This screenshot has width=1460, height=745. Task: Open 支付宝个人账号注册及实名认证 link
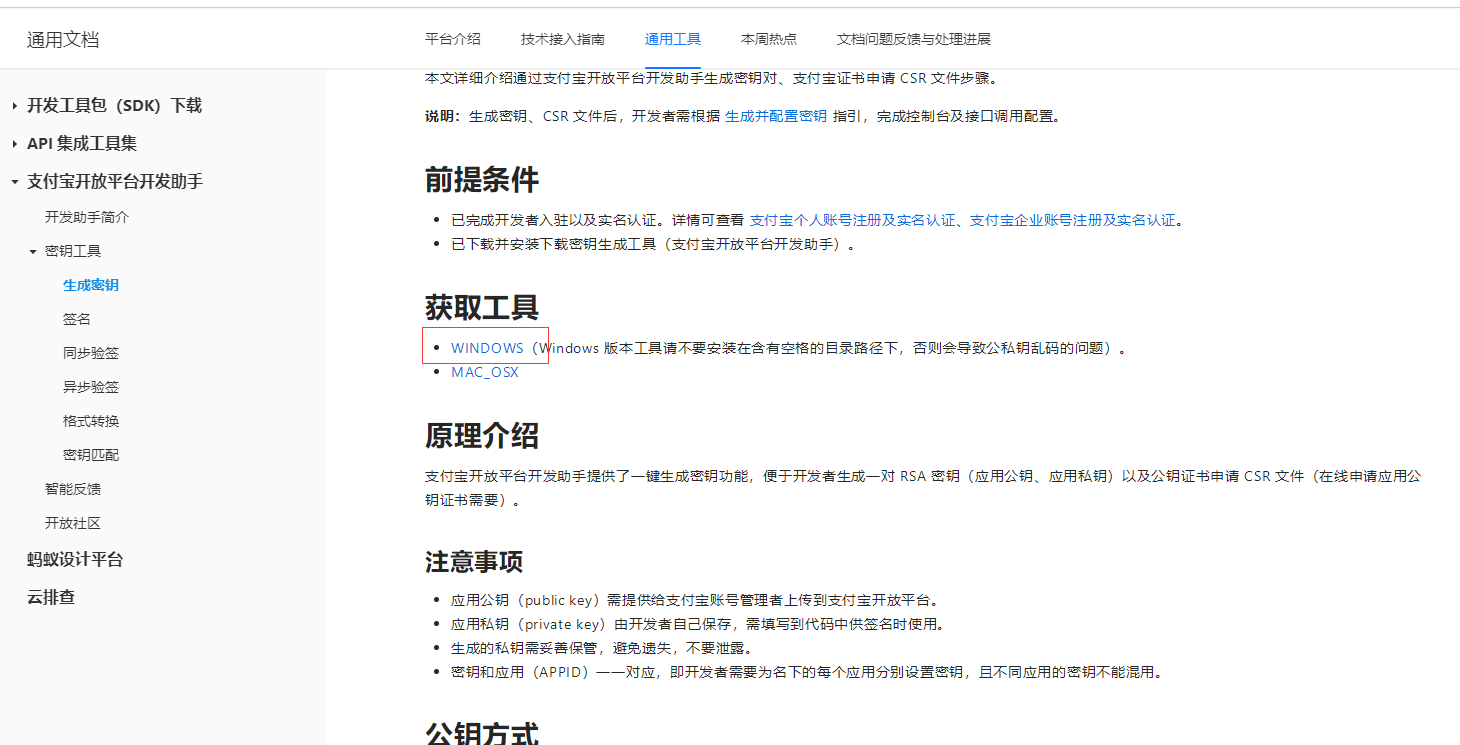coord(853,220)
